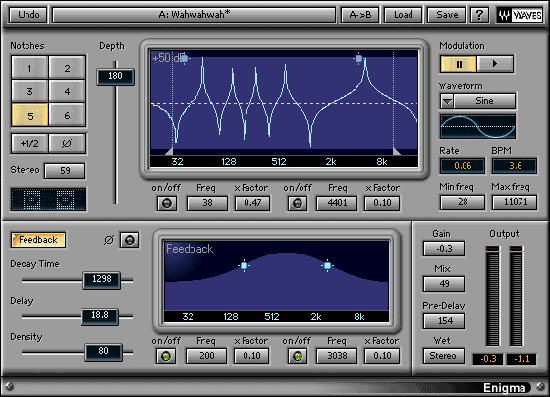Start modulation with the play button
The image size is (550, 397).
(495, 64)
